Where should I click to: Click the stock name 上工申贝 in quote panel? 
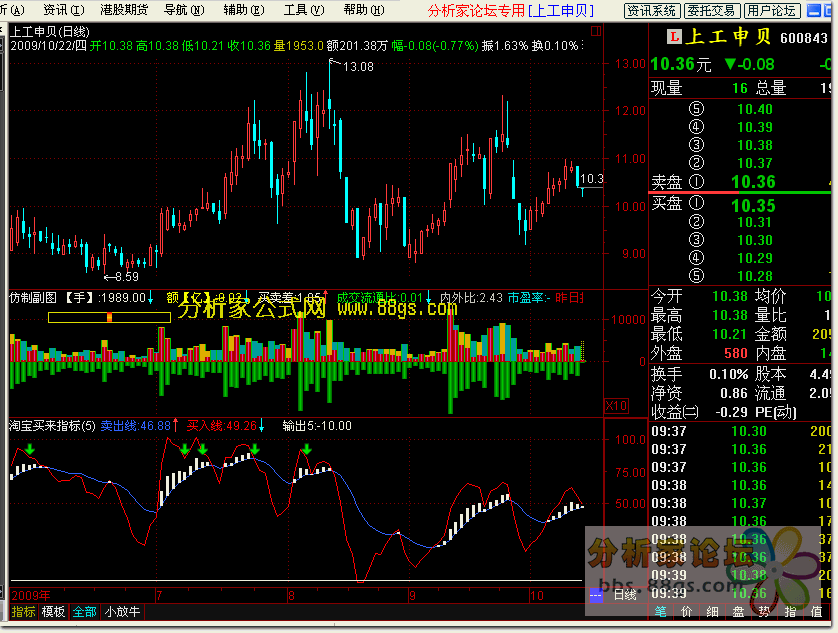728,37
